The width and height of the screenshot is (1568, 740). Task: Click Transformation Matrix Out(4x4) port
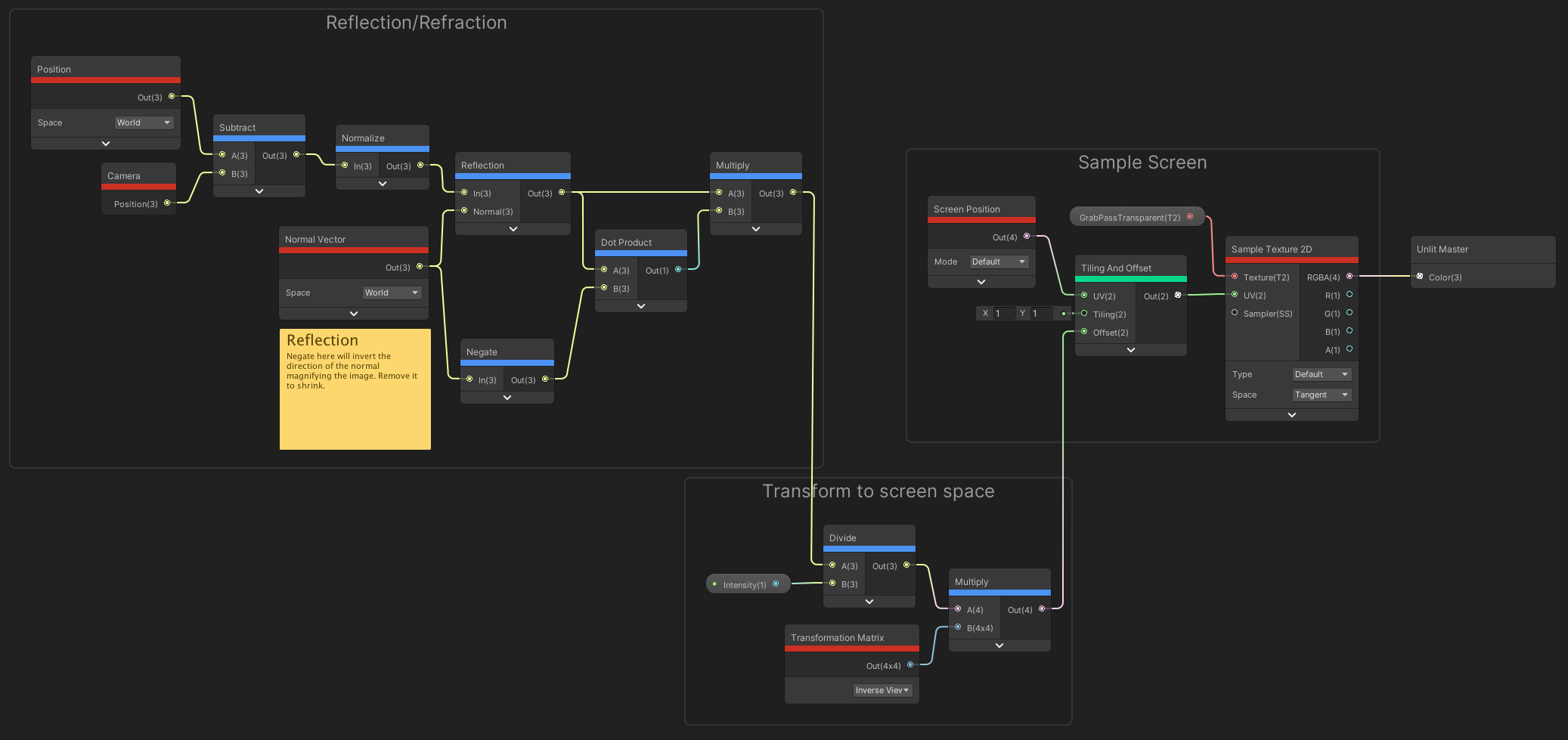[910, 664]
